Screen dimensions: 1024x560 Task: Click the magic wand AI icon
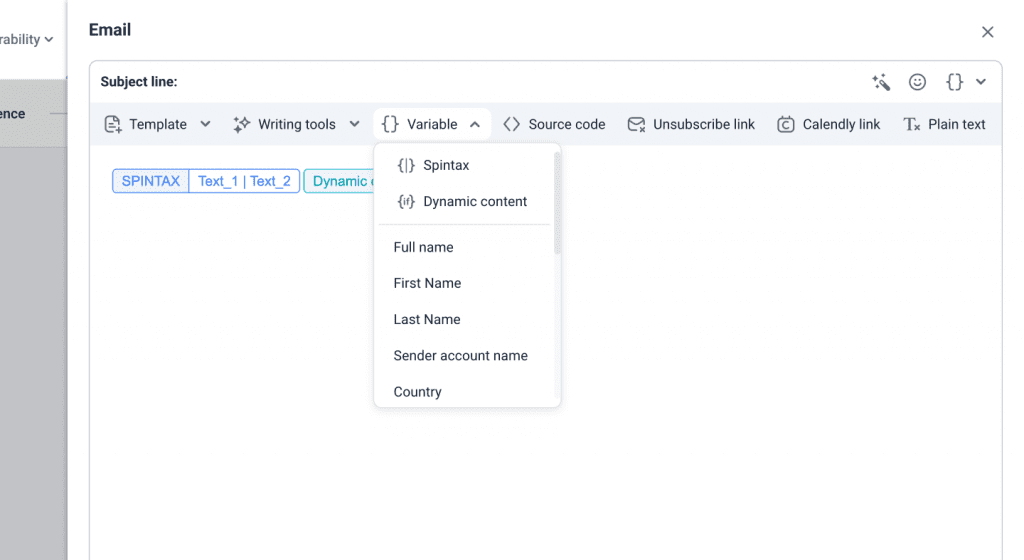(881, 82)
